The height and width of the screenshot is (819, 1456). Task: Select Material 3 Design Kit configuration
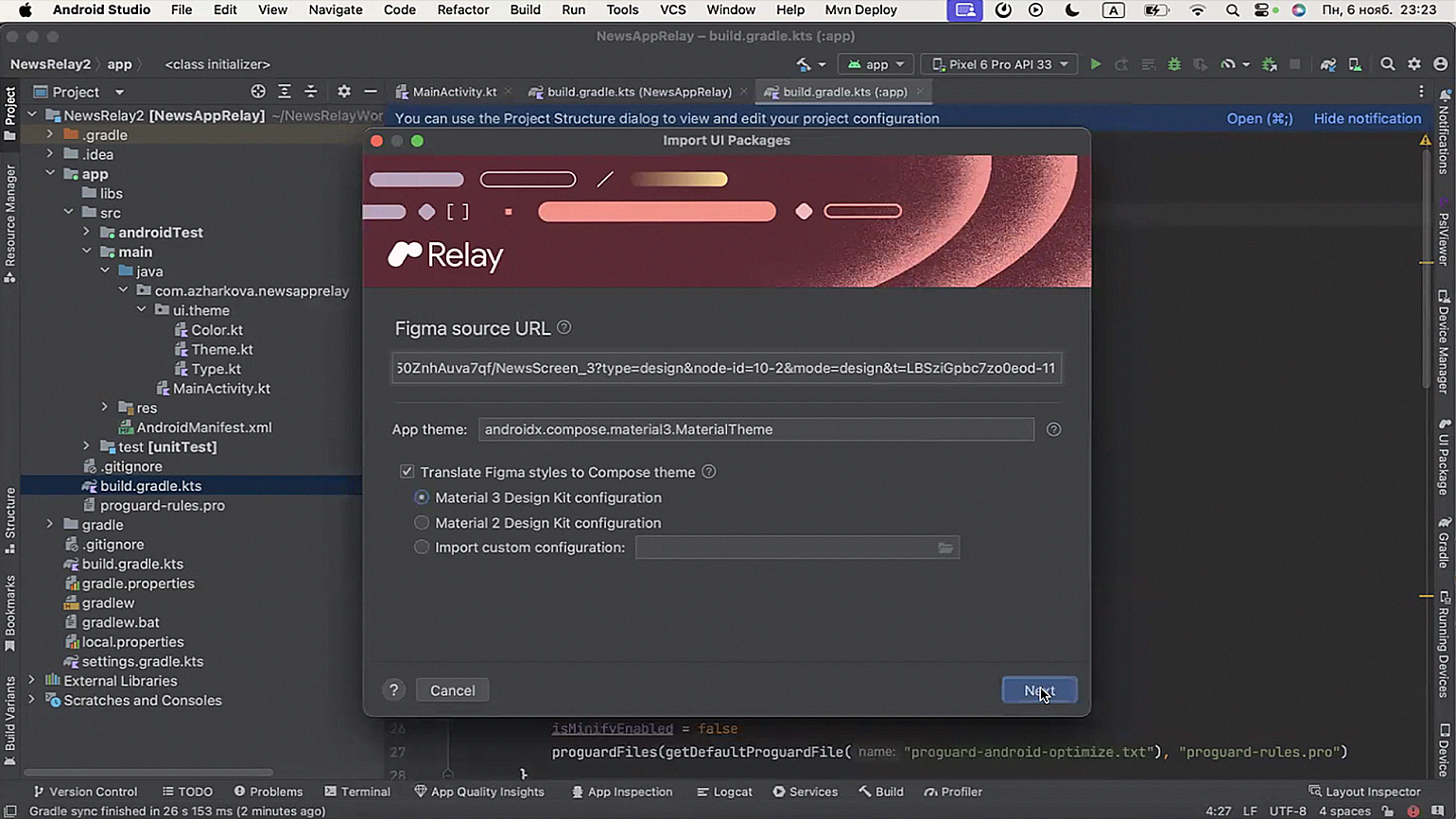[422, 497]
